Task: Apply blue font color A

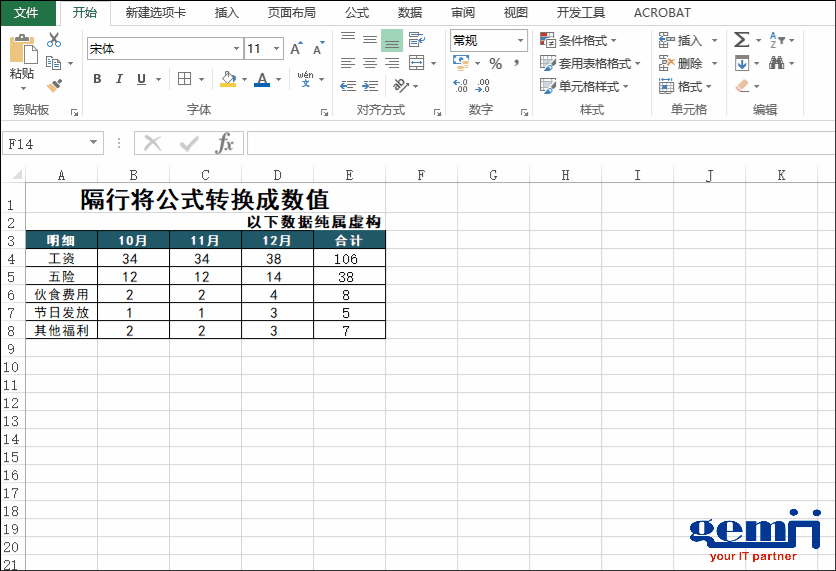Action: (x=262, y=79)
